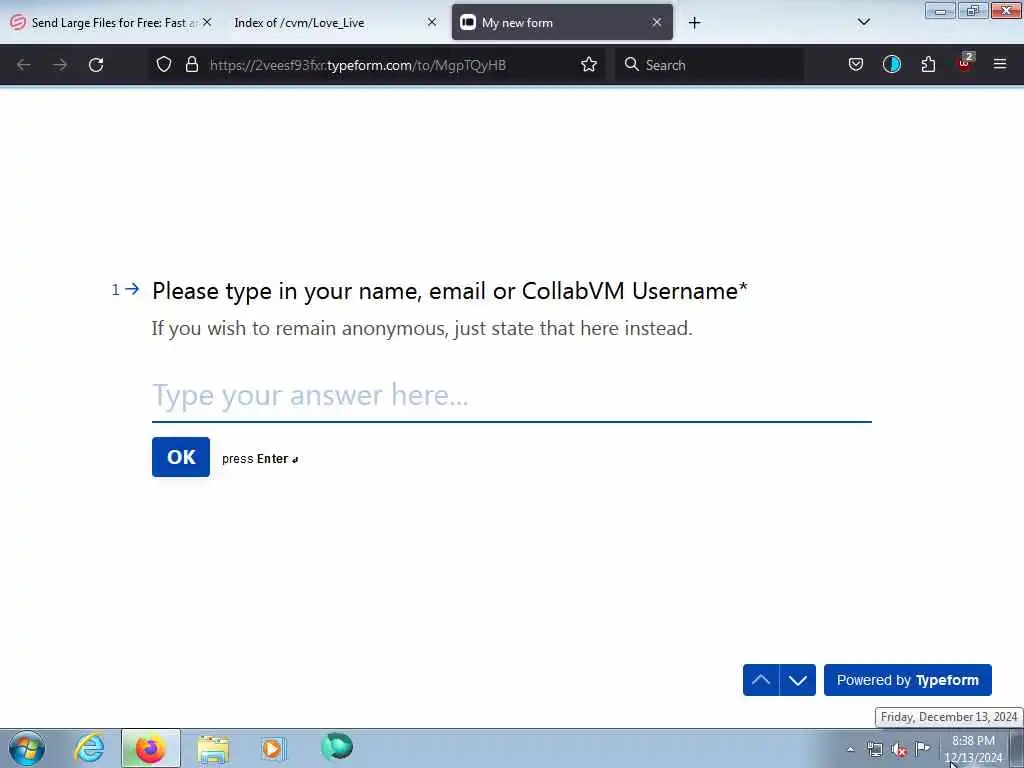Viewport: 1024px width, 768px height.
Task: Close the My new form tab
Action: pos(657,22)
